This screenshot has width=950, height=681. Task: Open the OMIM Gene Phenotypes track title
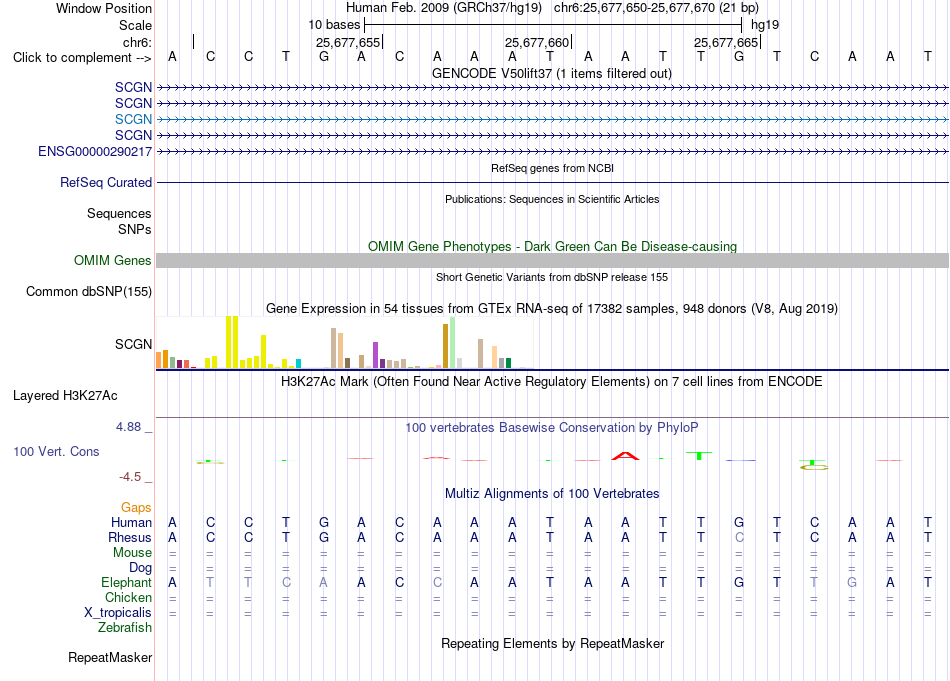coord(552,247)
